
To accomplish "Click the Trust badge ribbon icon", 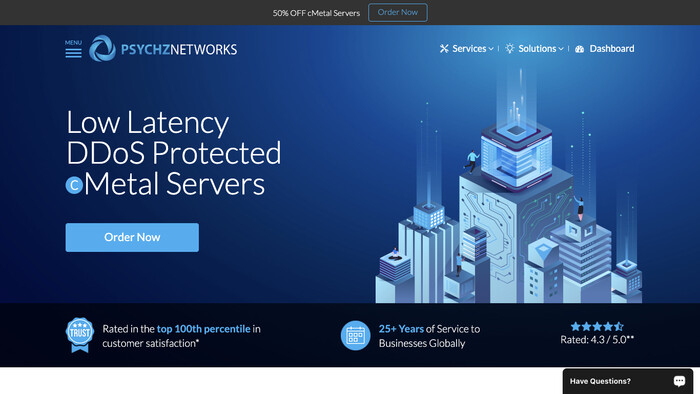I will [x=80, y=335].
